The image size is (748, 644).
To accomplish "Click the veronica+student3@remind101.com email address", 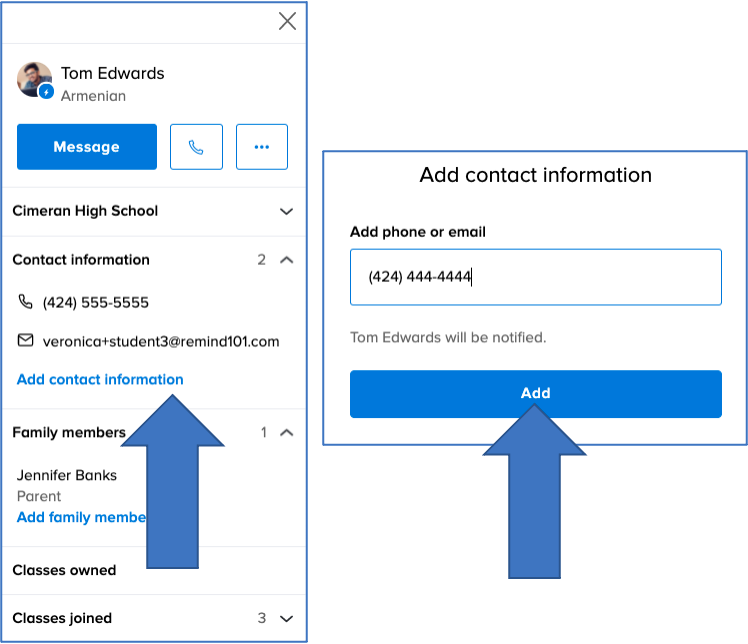I will pyautogui.click(x=161, y=341).
